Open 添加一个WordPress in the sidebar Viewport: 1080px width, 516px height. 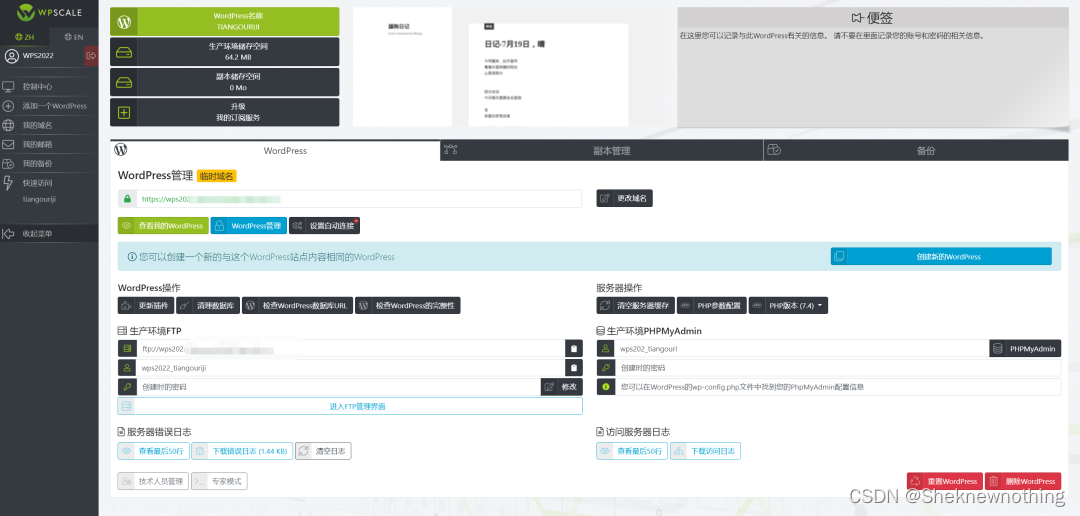(49, 106)
